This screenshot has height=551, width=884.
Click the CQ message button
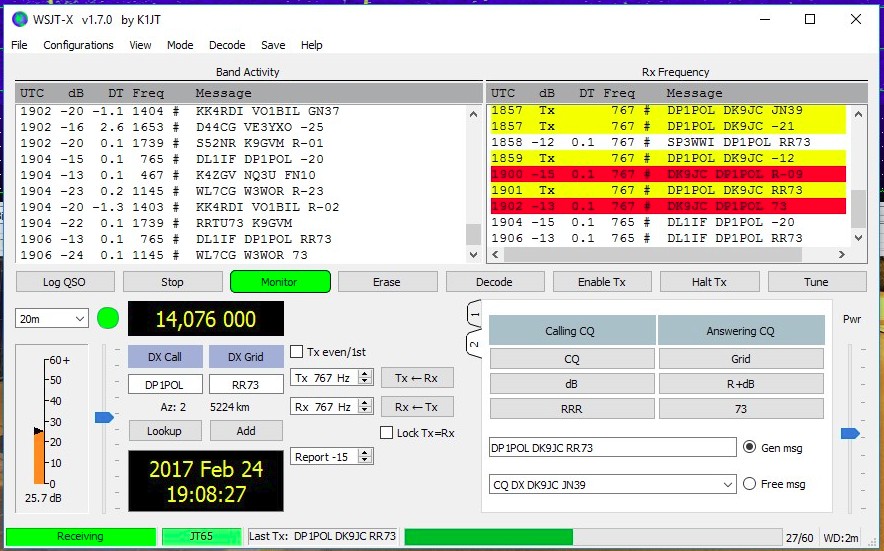(x=572, y=359)
